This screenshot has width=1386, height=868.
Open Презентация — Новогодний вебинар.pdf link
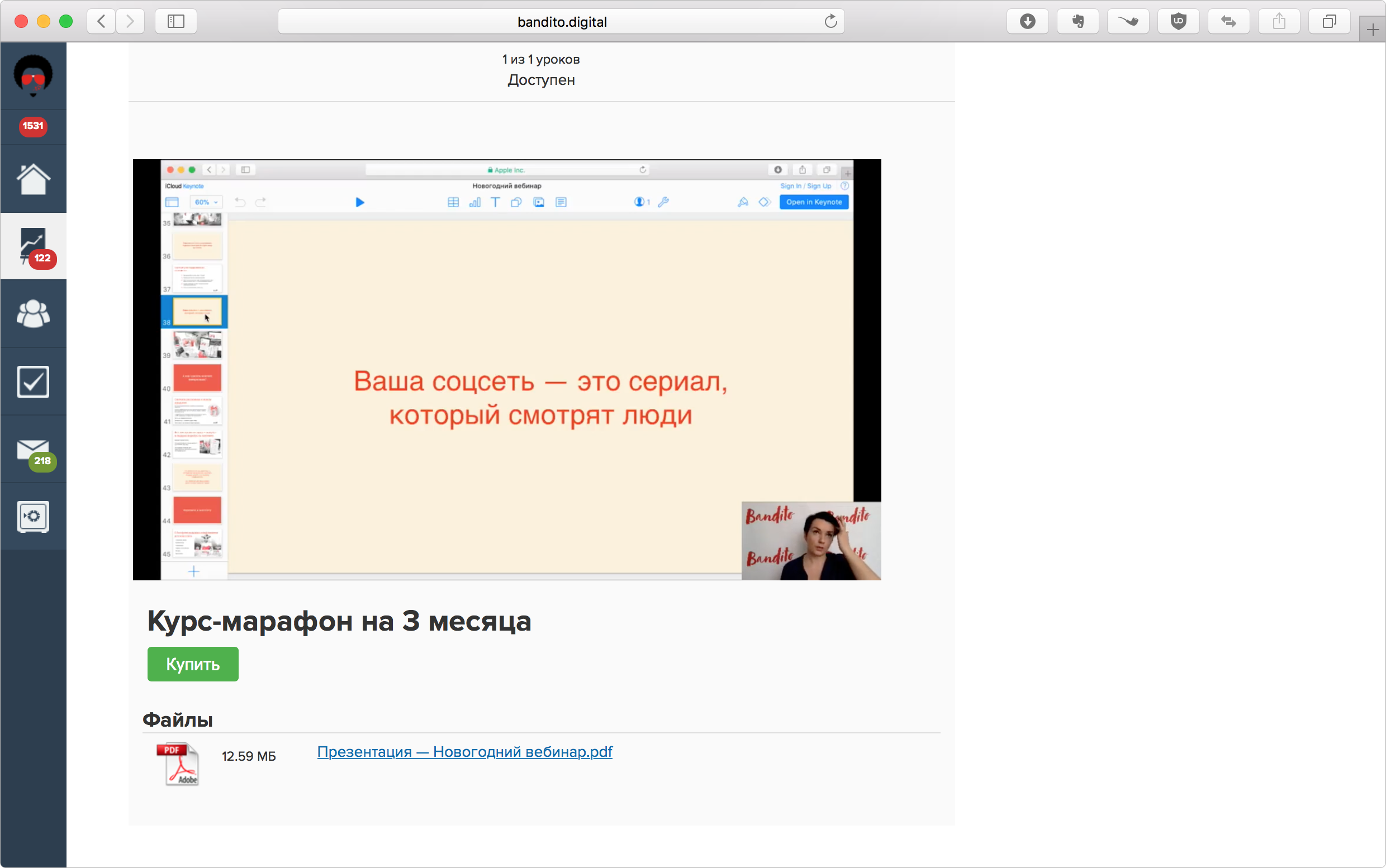tap(464, 751)
